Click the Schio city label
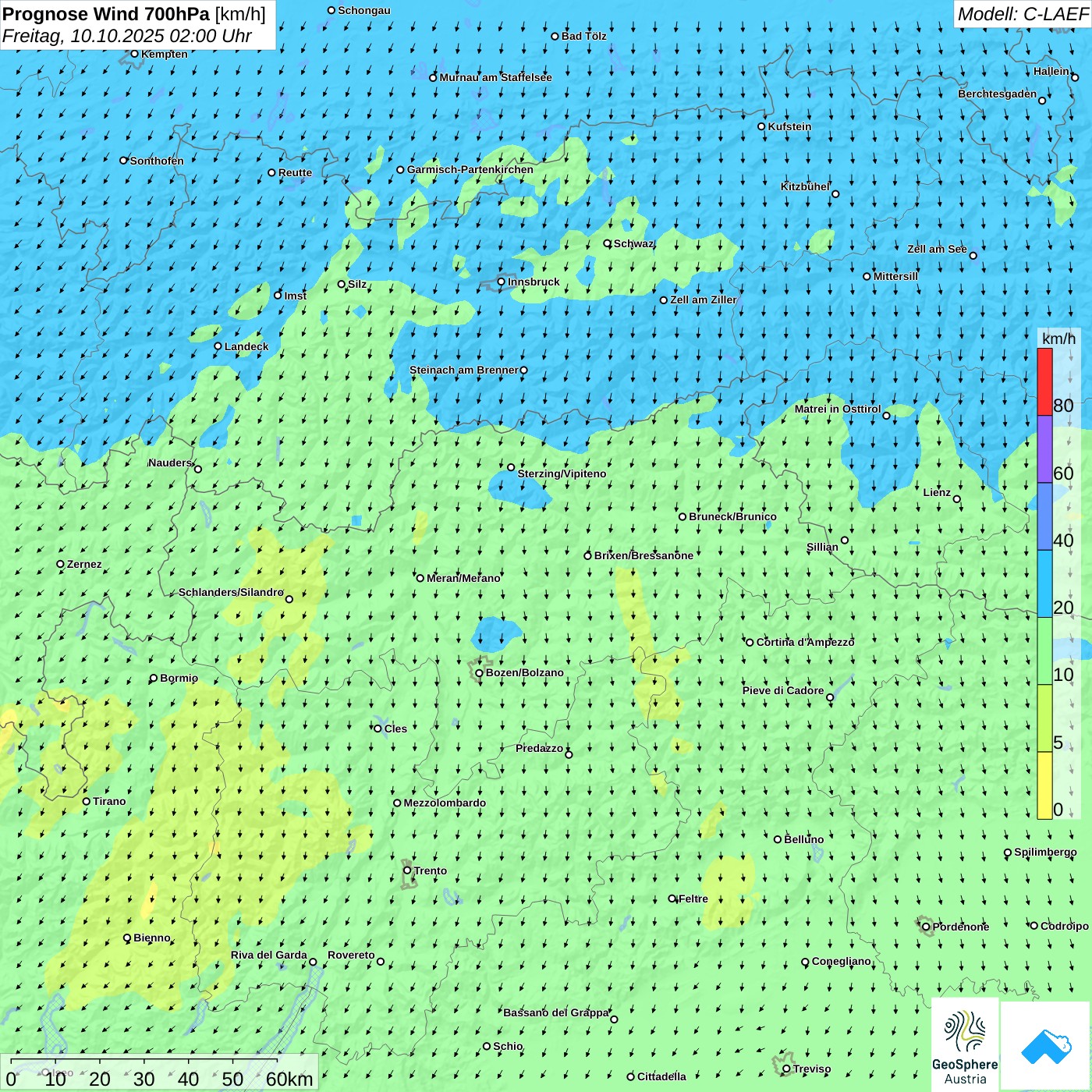 pyautogui.click(x=508, y=1046)
